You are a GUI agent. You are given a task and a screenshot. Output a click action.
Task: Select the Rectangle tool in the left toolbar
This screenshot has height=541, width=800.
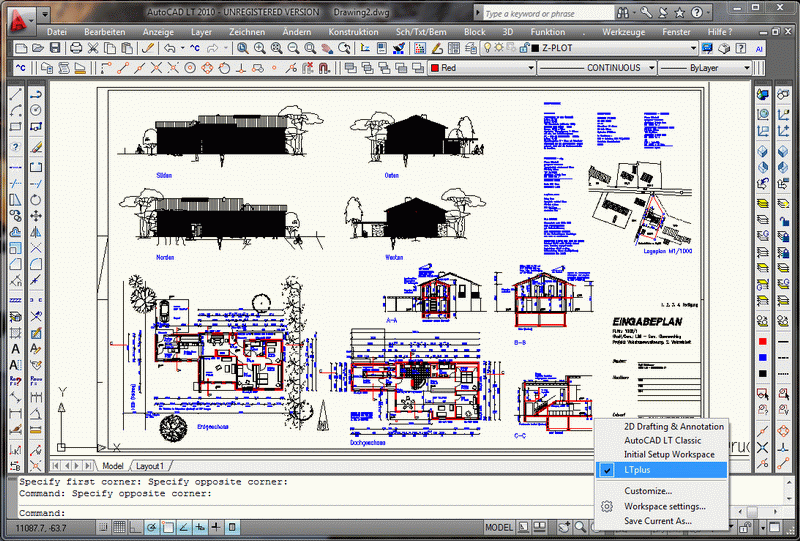coord(16,127)
